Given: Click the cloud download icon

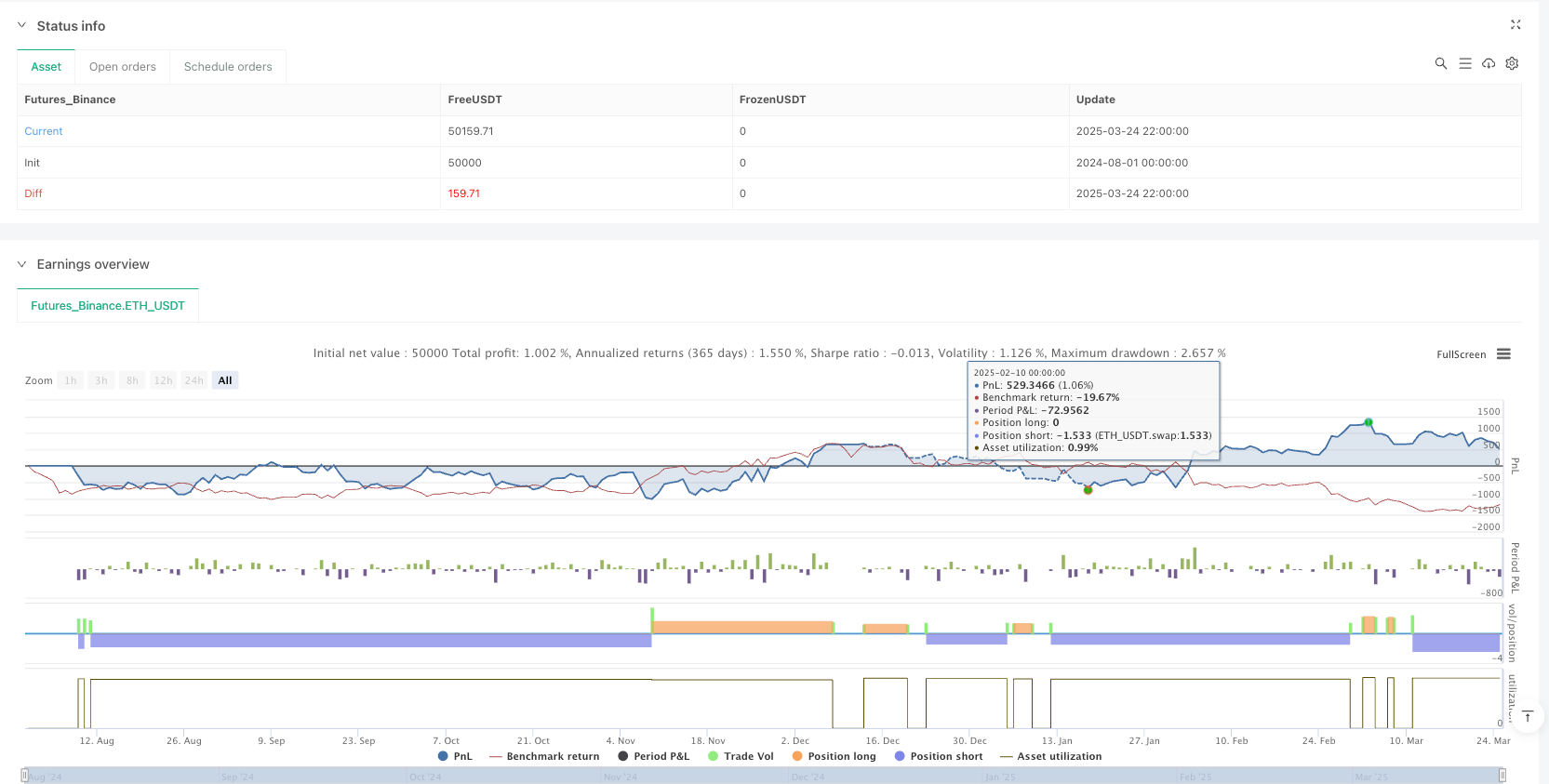Looking at the screenshot, I should click(1489, 63).
